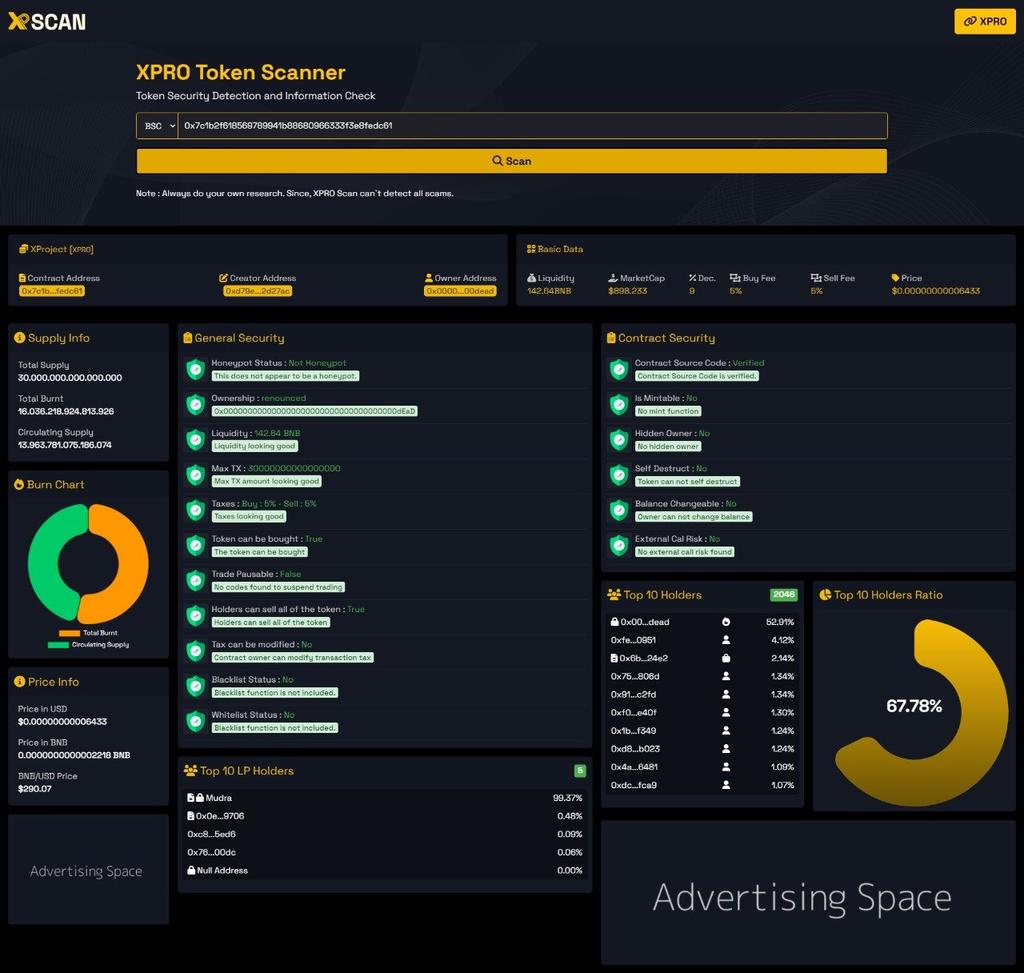Click the XPSCAN logo

[x=47, y=22]
